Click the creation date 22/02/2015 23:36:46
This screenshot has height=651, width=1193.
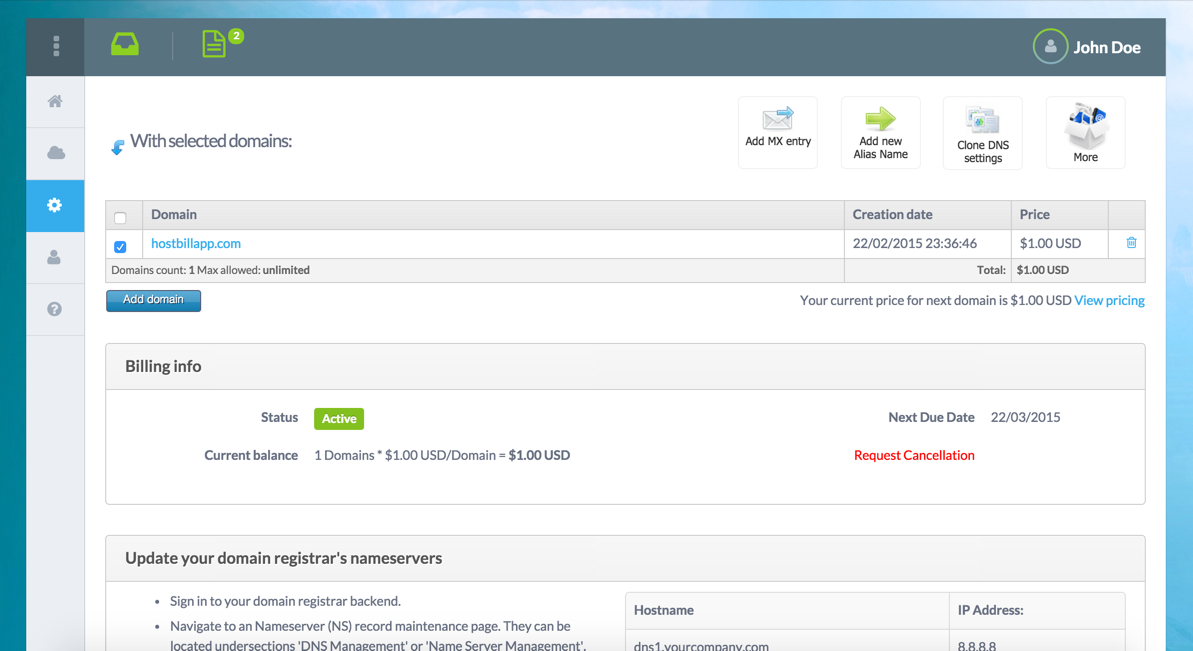[x=915, y=243]
